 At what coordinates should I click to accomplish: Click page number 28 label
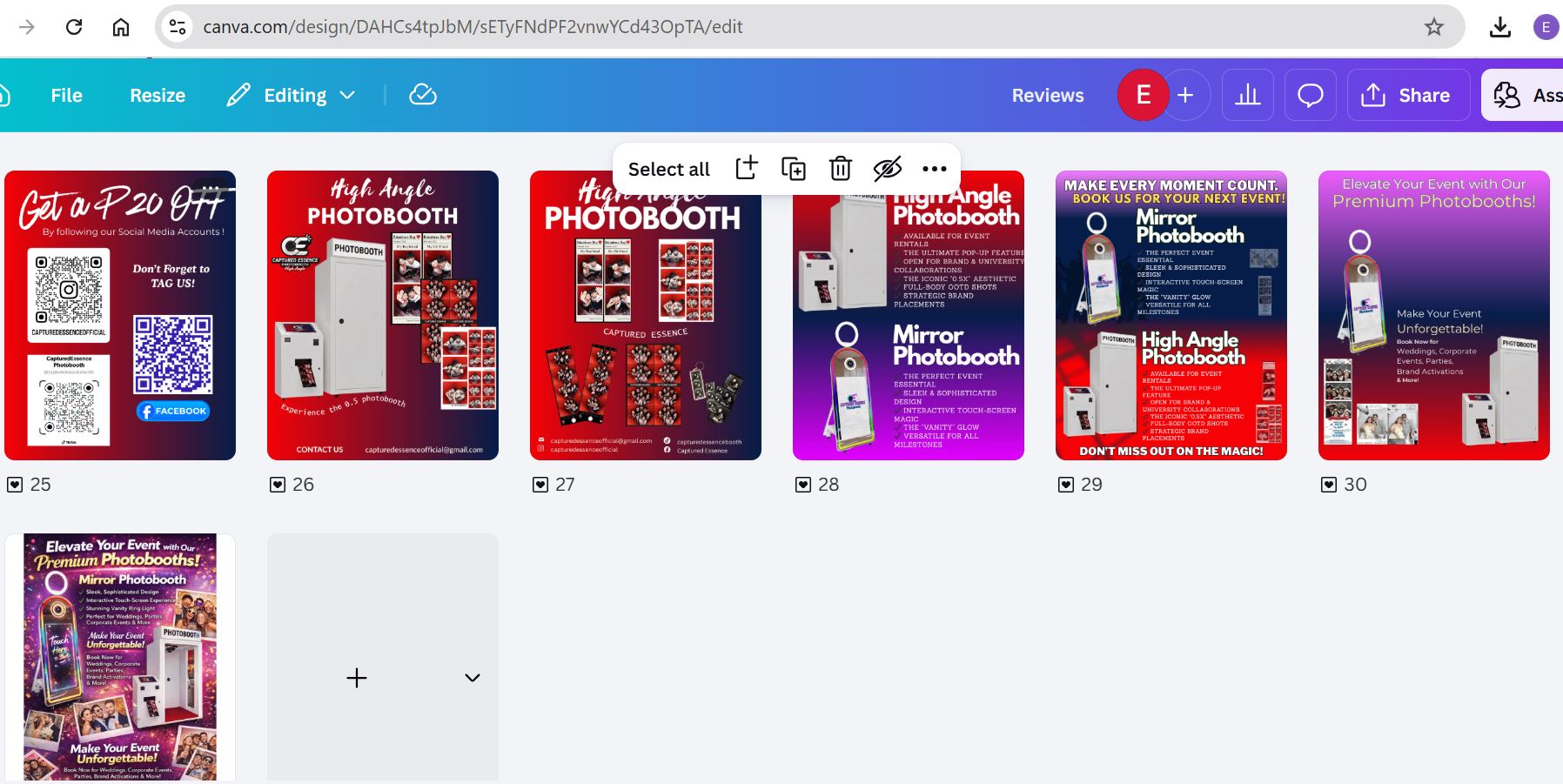pos(829,485)
